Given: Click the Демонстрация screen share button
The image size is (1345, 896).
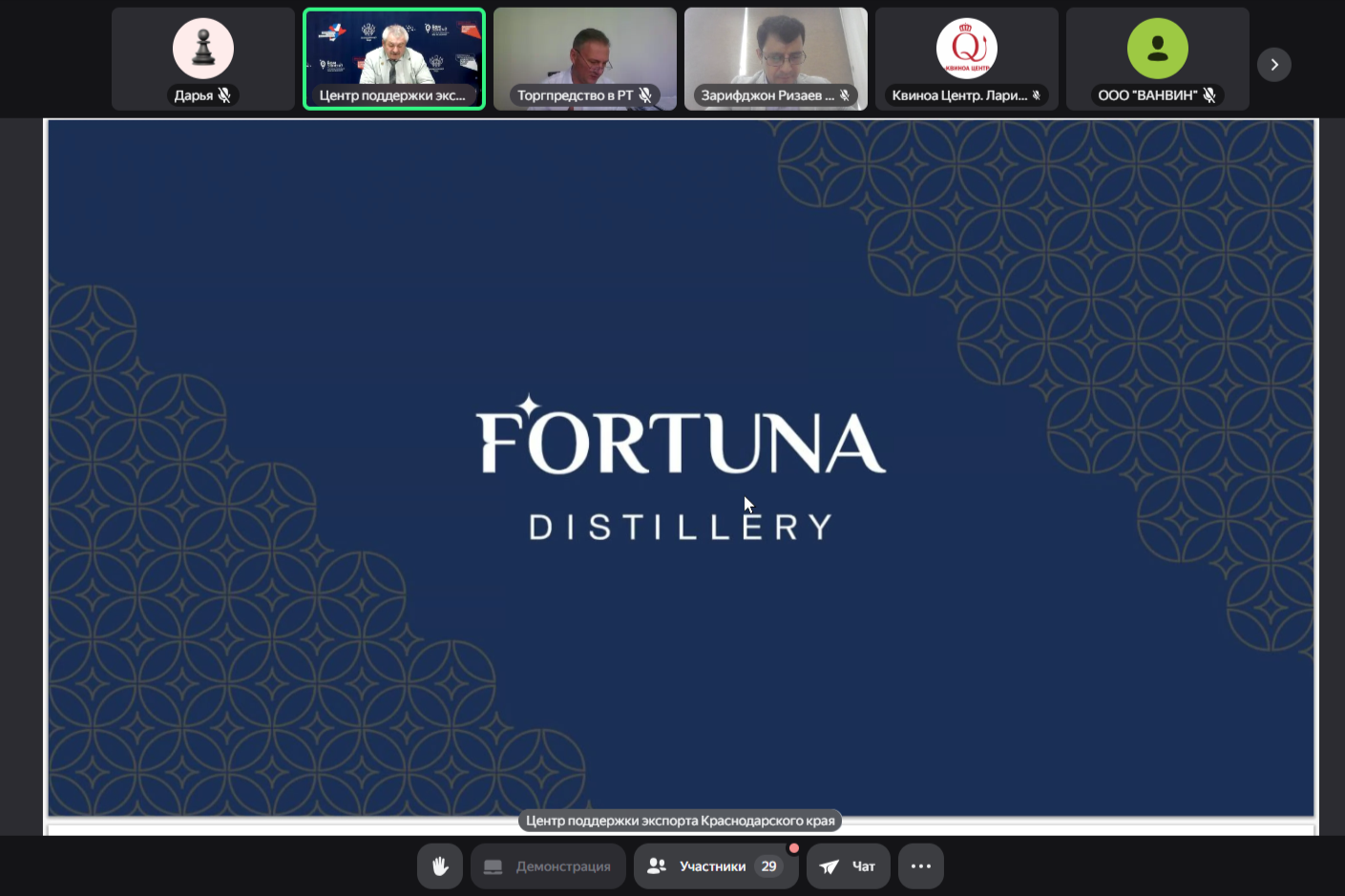Looking at the screenshot, I should tap(548, 866).
